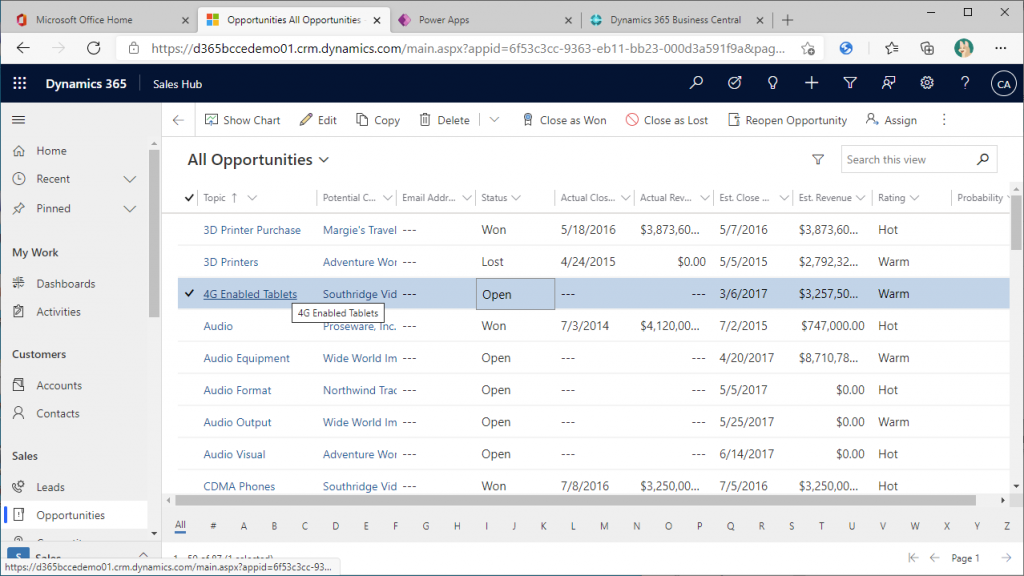The image size is (1024, 576).
Task: Switch to Dynamics 365 Business Central tab
Action: [675, 20]
